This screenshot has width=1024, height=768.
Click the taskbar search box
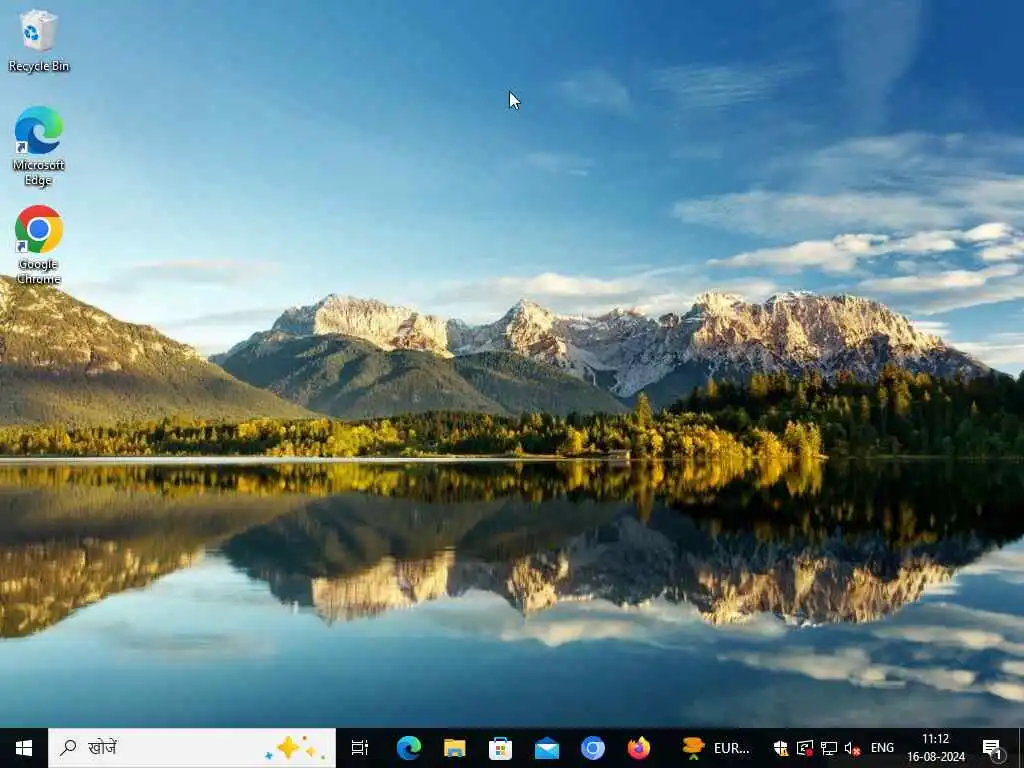pos(192,748)
